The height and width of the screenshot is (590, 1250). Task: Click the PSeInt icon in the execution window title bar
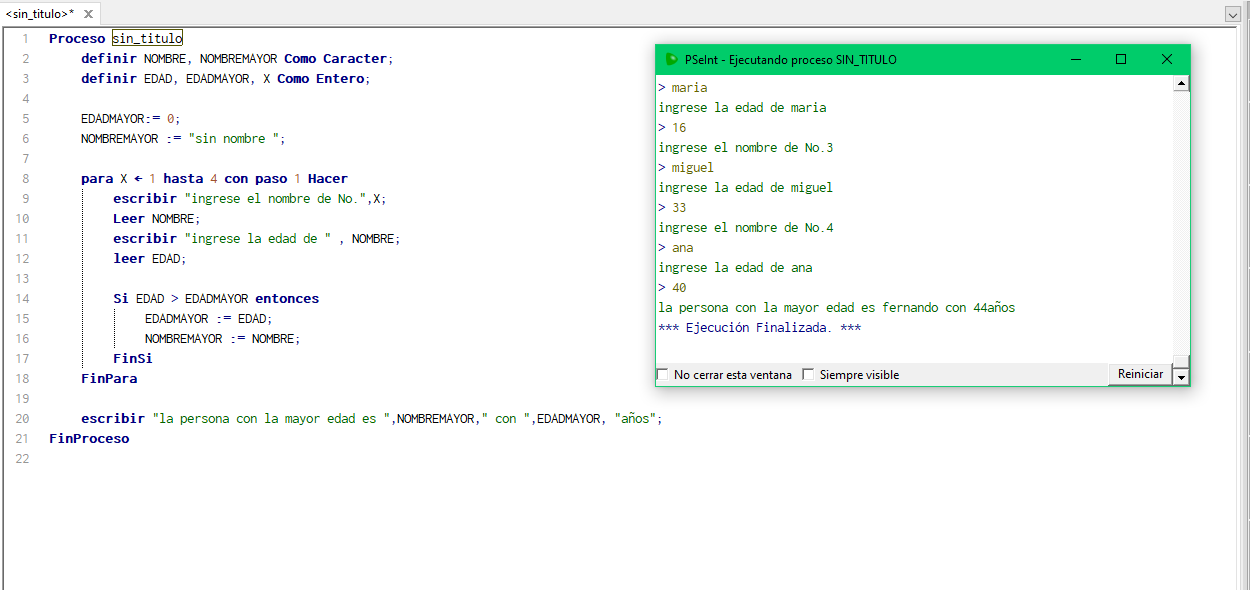pyautogui.click(x=671, y=59)
